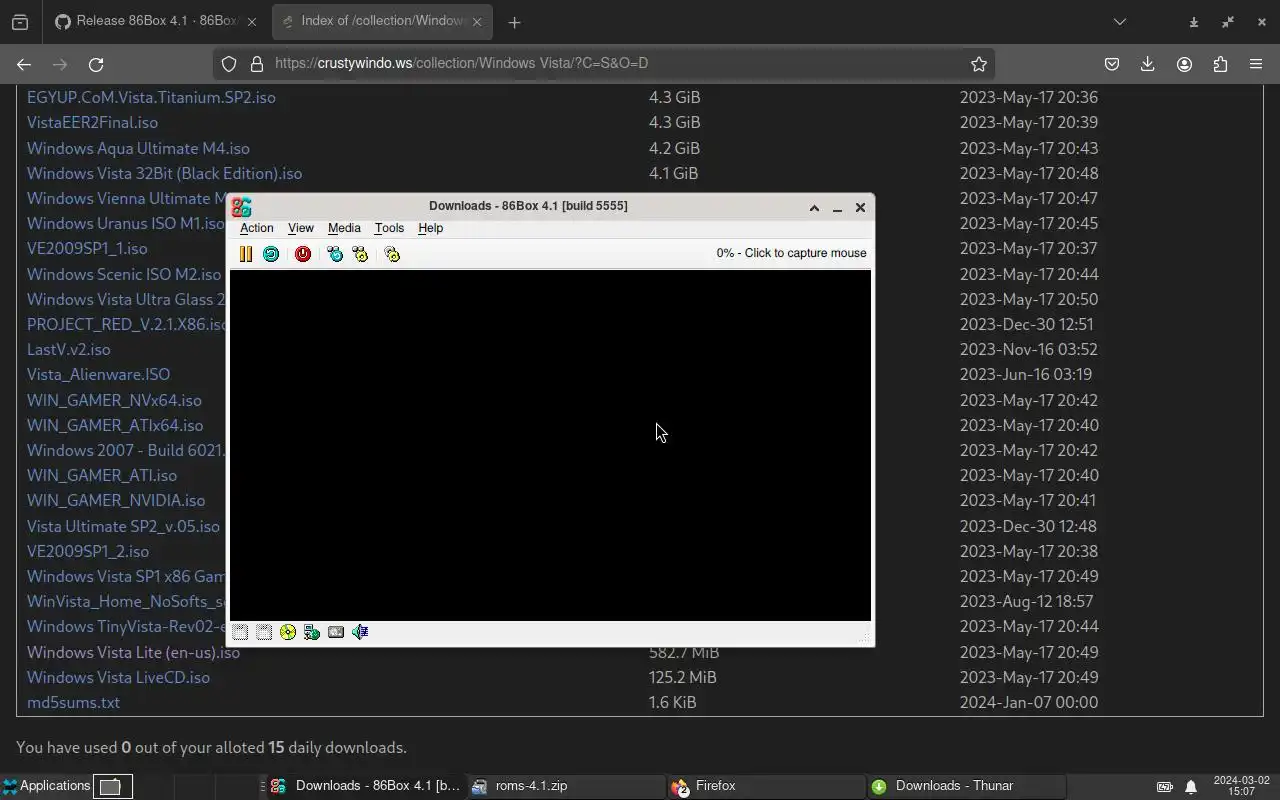Screen dimensions: 1280x800
Task: Click the hard reset icon in 86Box toolbar
Action: (x=271, y=254)
